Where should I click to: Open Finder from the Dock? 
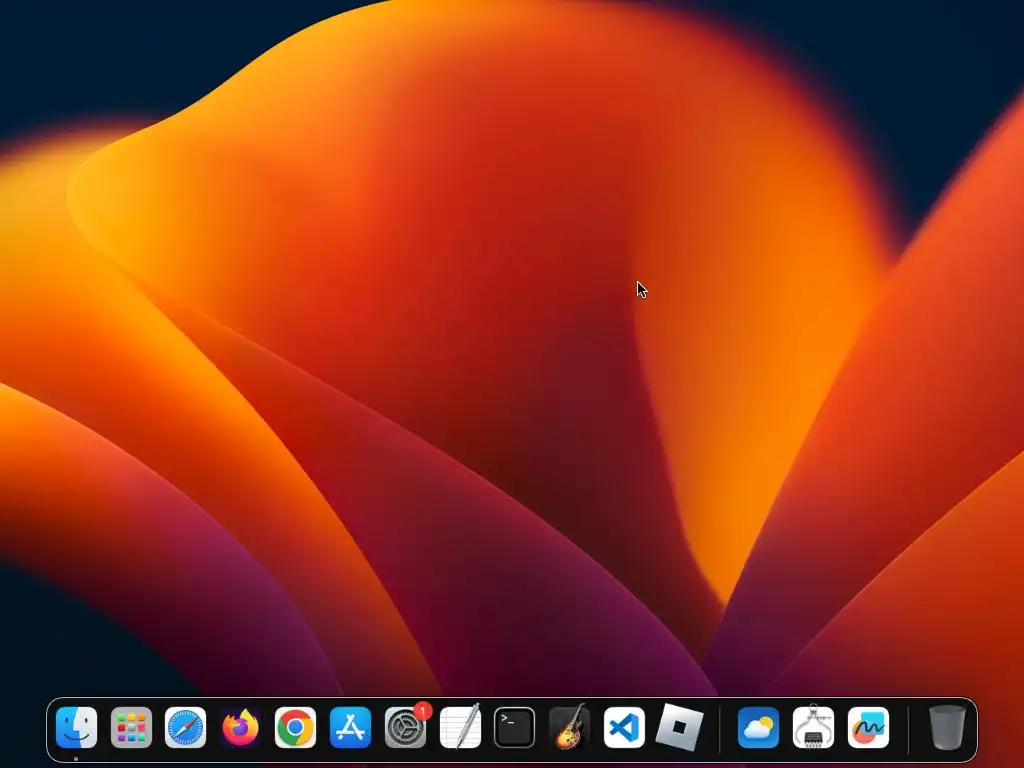pyautogui.click(x=76, y=727)
